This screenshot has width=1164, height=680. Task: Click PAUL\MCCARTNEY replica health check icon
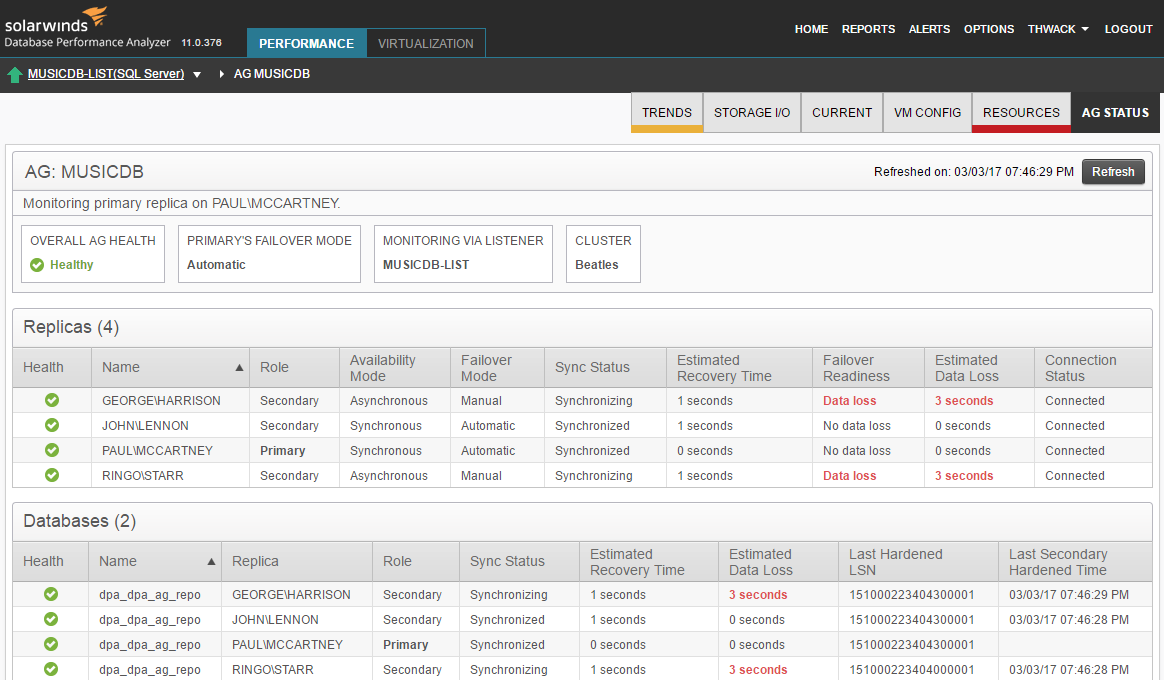click(x=52, y=450)
